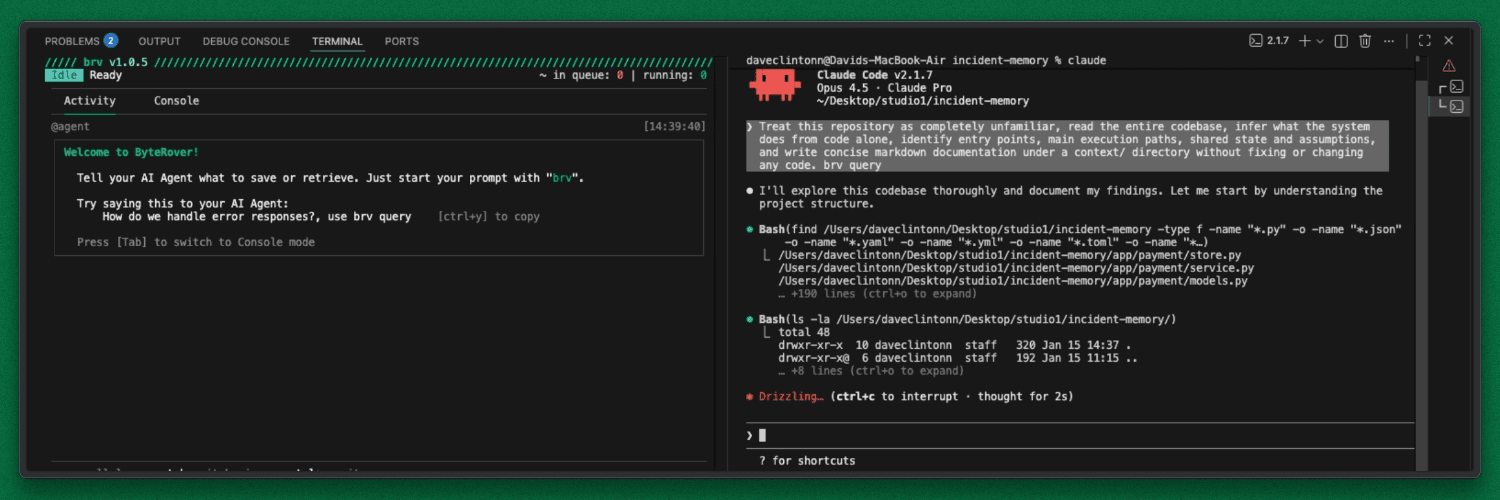This screenshot has width=1500, height=500.
Task: Switch to the OUTPUT tab
Action: point(159,41)
